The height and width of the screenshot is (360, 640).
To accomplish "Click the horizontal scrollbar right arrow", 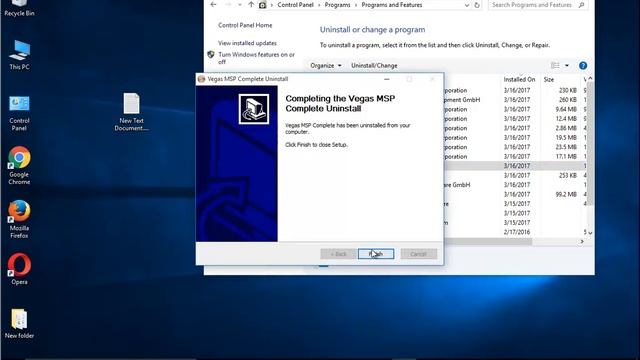I will point(582,242).
